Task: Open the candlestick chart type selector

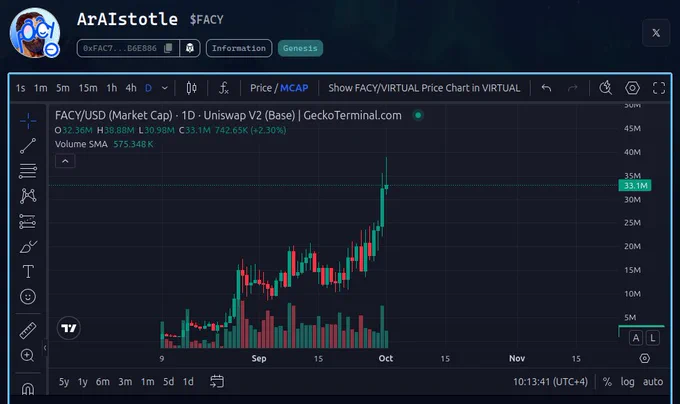Action: click(x=191, y=88)
